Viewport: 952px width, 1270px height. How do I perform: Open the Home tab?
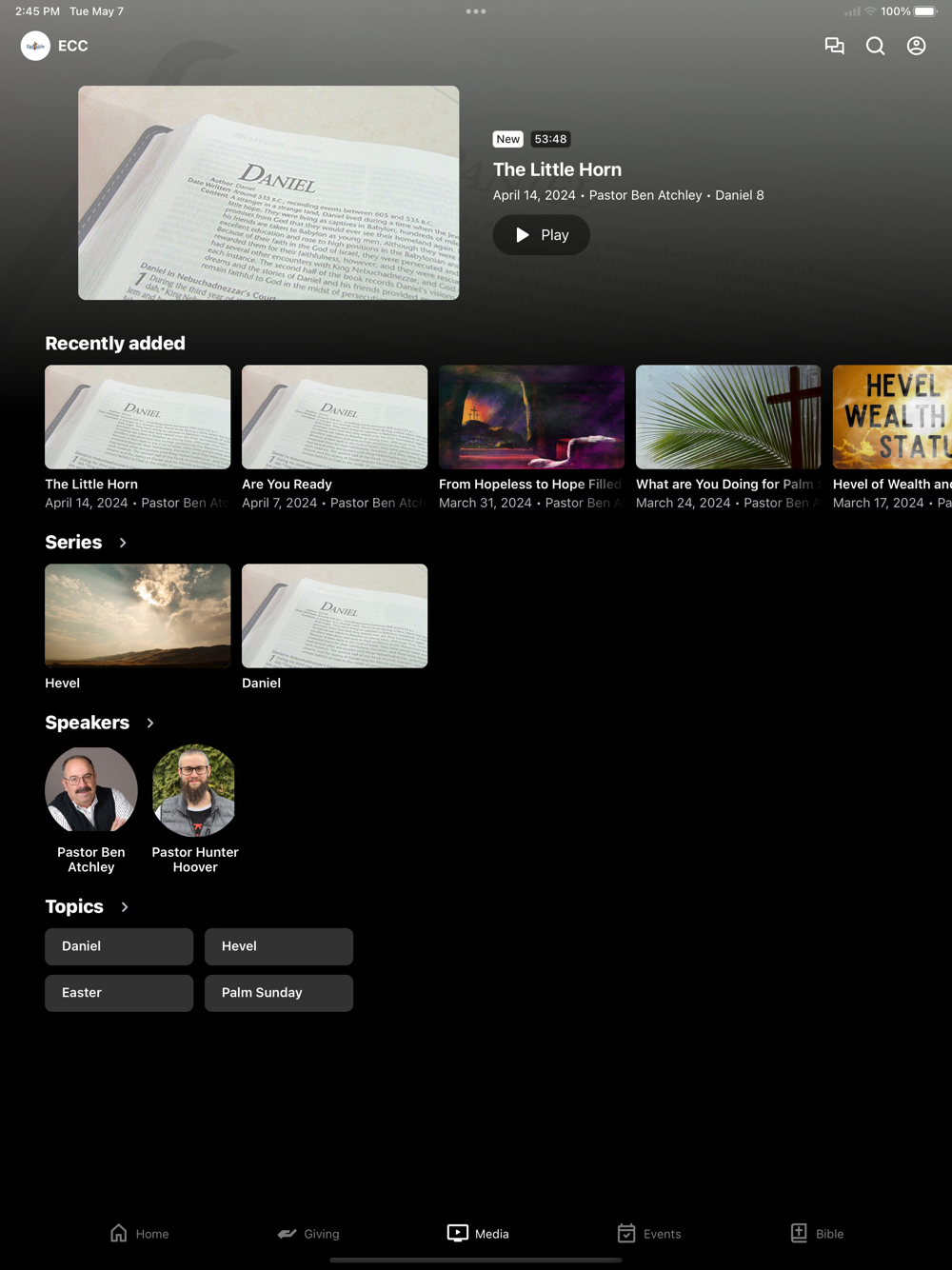pyautogui.click(x=139, y=1234)
